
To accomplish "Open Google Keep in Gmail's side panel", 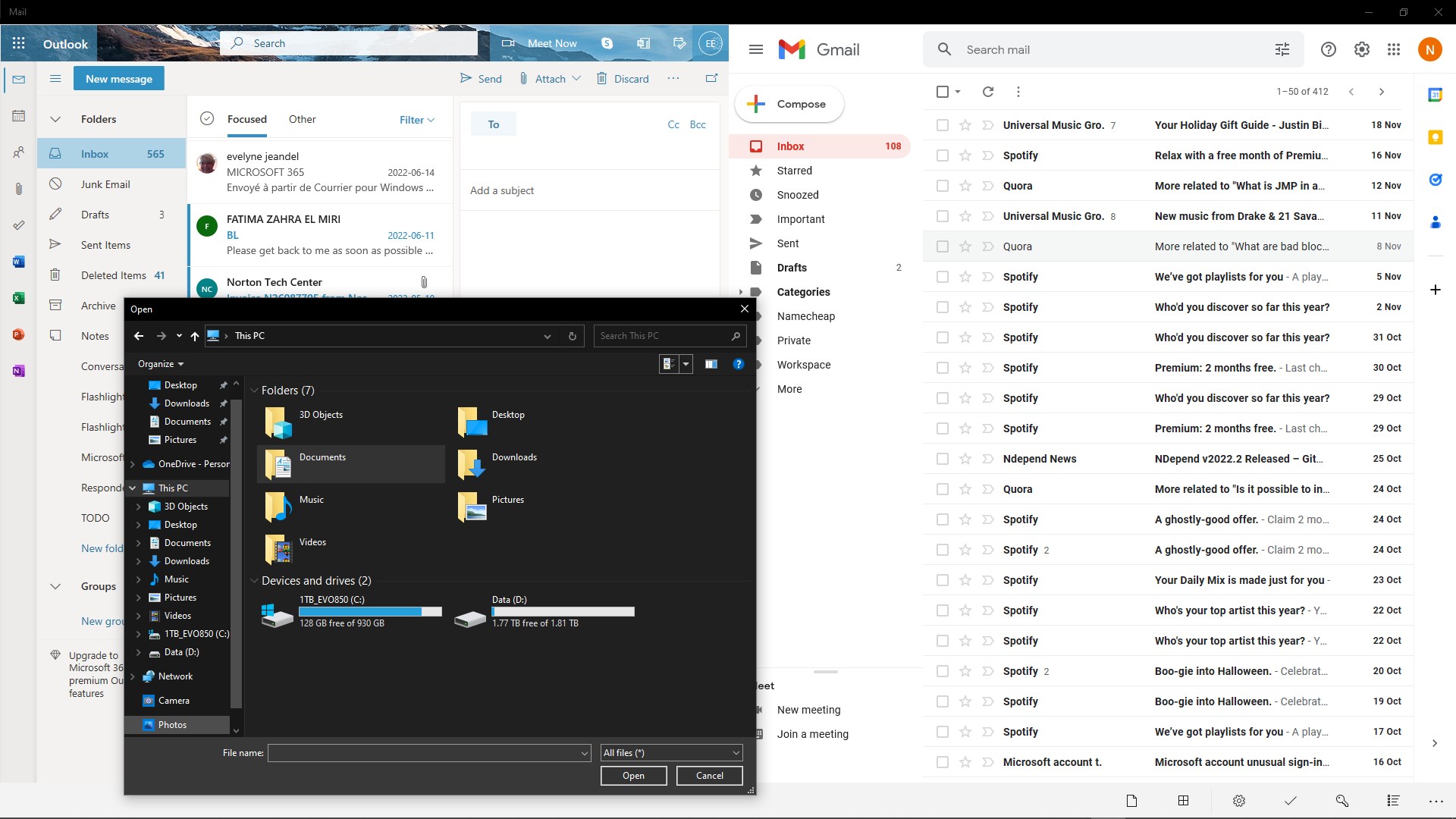I will [1436, 136].
